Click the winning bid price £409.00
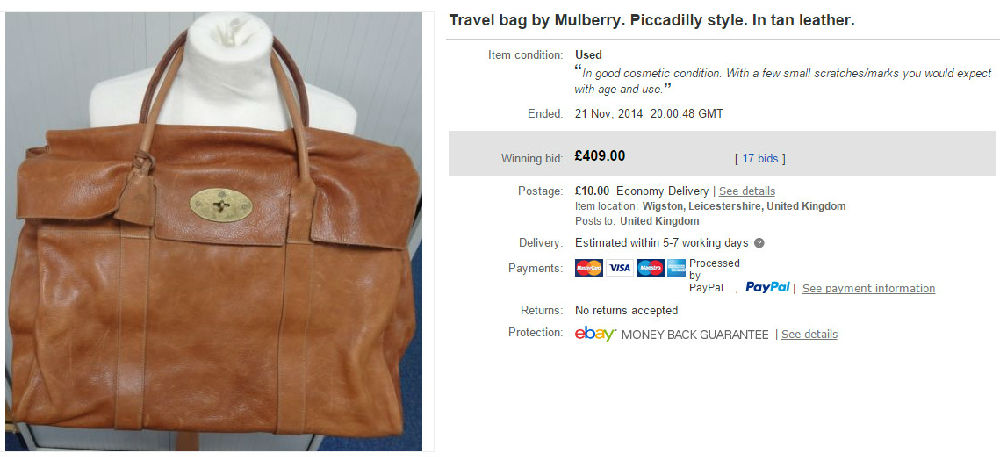The image size is (1000, 457). 599,156
